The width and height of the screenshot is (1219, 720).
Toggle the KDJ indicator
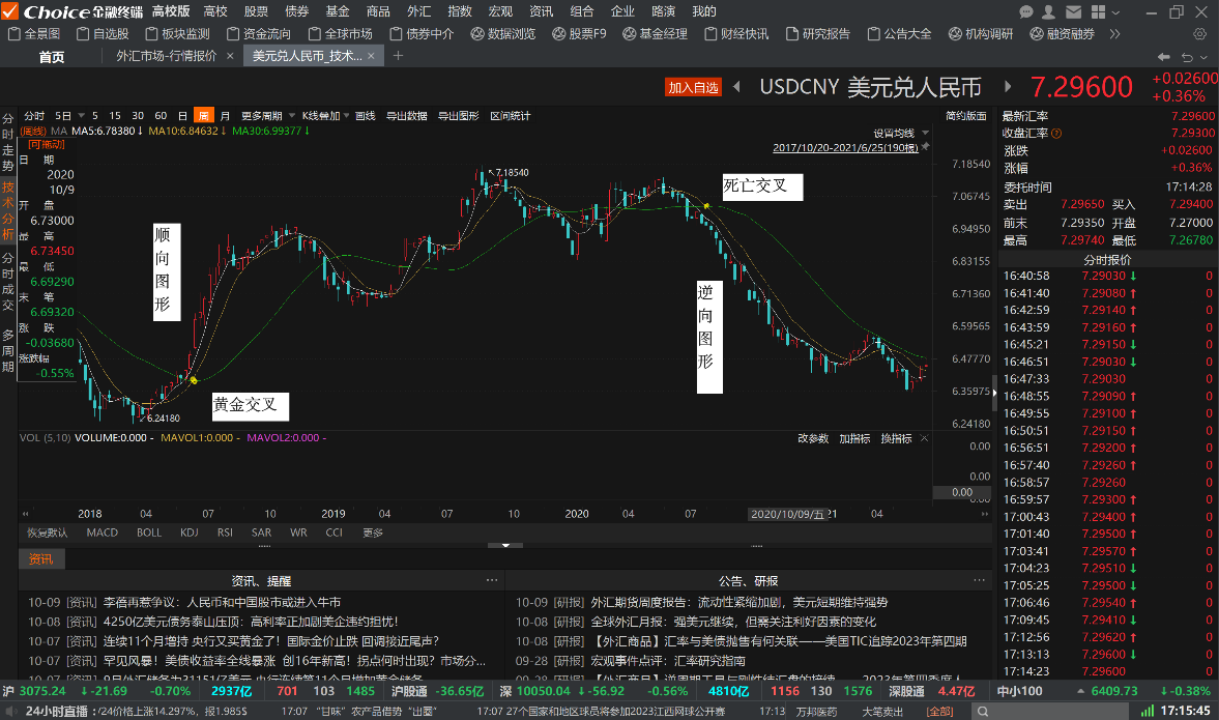(189, 533)
